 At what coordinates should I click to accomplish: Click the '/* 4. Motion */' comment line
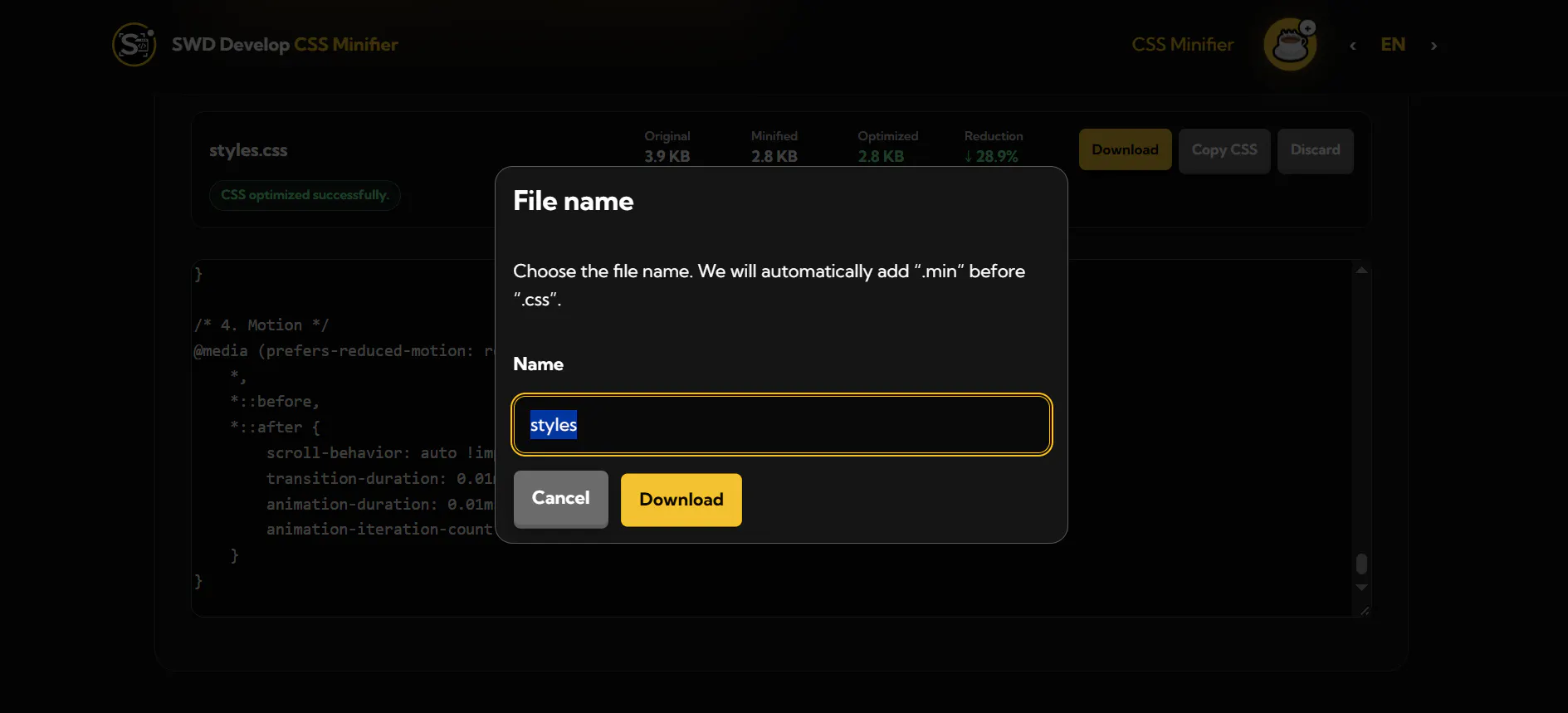tap(261, 325)
